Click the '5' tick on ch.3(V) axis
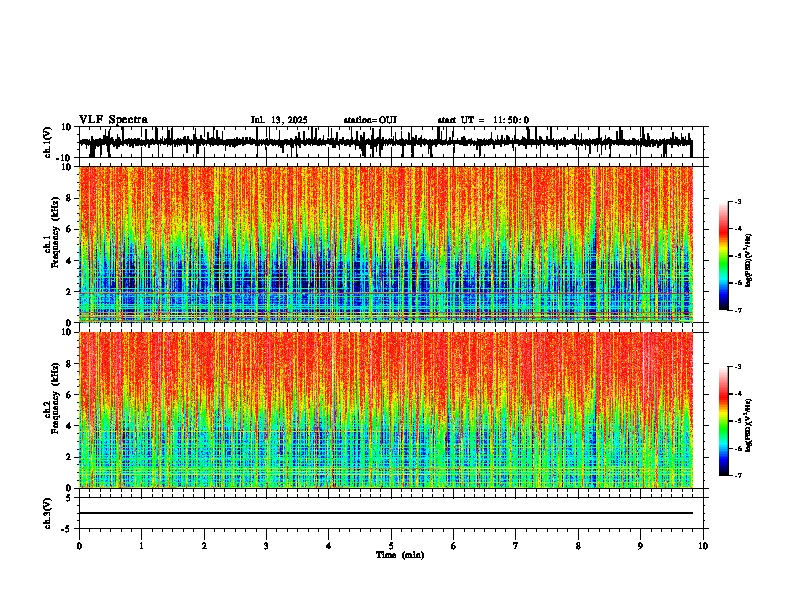This screenshot has height=612, width=792. [x=70, y=497]
